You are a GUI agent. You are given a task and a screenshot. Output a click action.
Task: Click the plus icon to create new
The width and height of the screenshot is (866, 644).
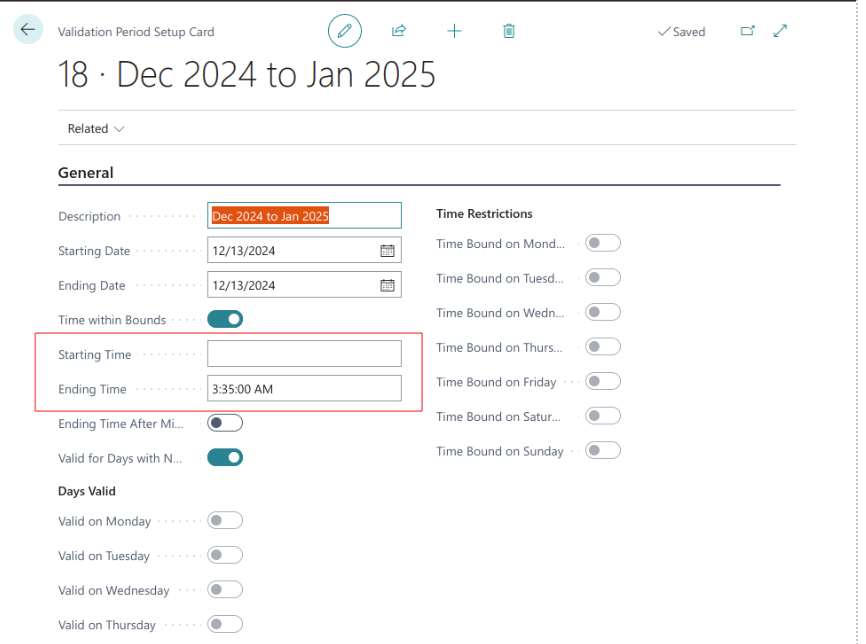454,31
